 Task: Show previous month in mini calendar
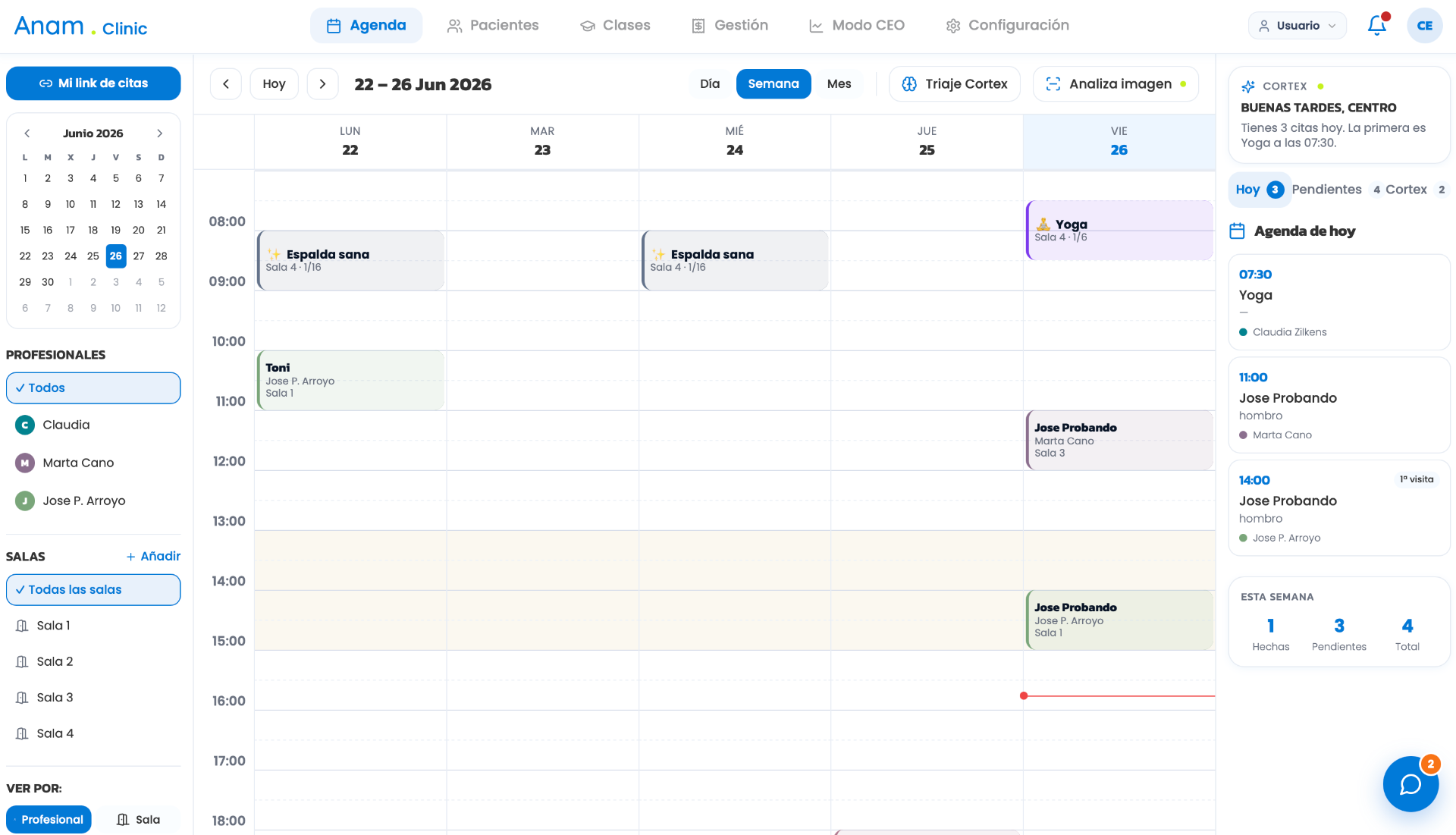pos(27,133)
